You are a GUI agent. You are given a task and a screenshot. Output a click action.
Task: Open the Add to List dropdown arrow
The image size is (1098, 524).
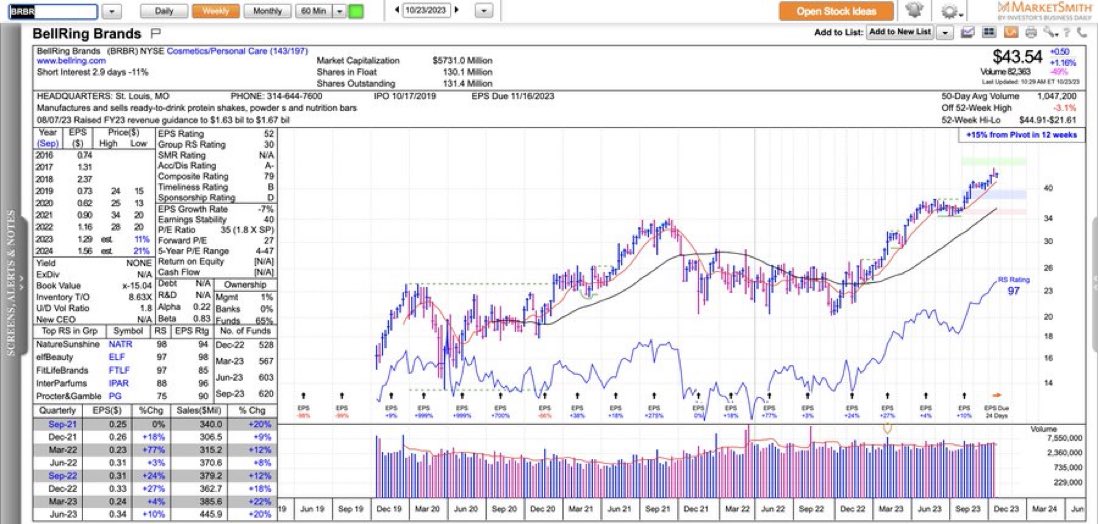[x=945, y=32]
